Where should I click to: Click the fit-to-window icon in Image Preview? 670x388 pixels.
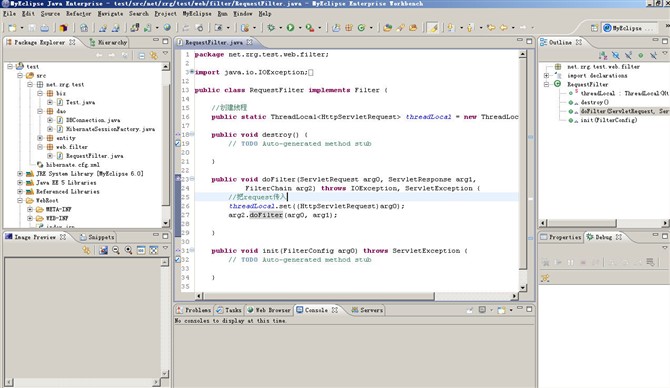(x=153, y=250)
